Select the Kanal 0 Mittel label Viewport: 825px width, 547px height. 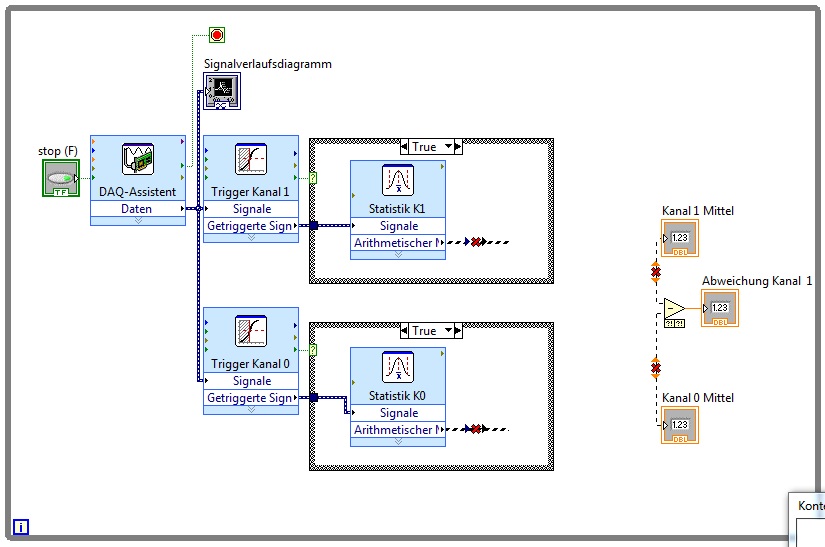pos(698,398)
